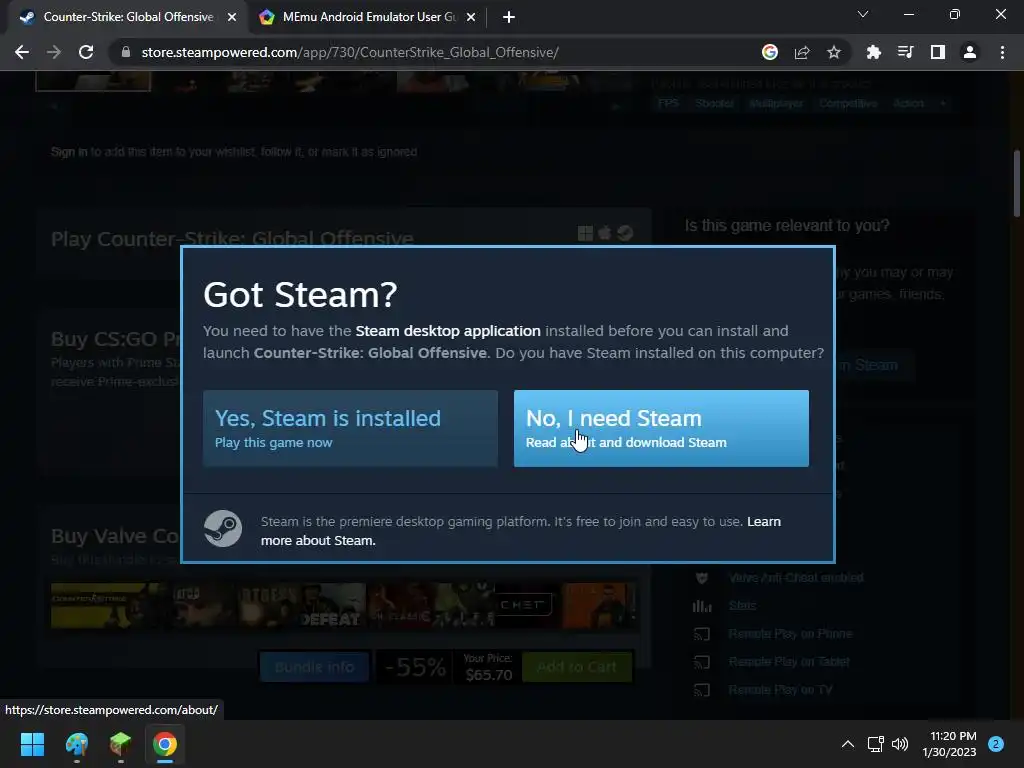Close the Counter-Strike tab
This screenshot has height=768, width=1024.
coord(232,17)
